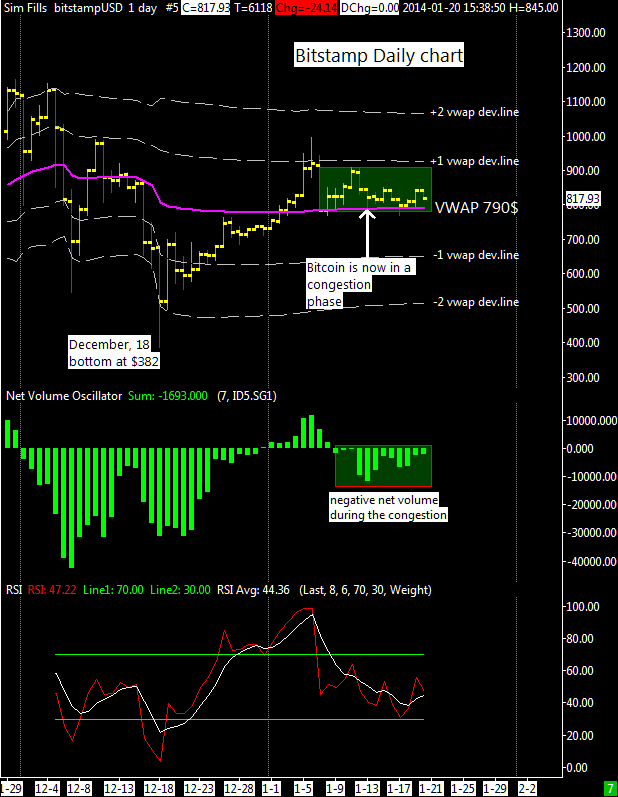Image resolution: width=618 pixels, height=797 pixels.
Task: Select the 'Bitstamp Daily chart' title label
Action: click(x=379, y=56)
